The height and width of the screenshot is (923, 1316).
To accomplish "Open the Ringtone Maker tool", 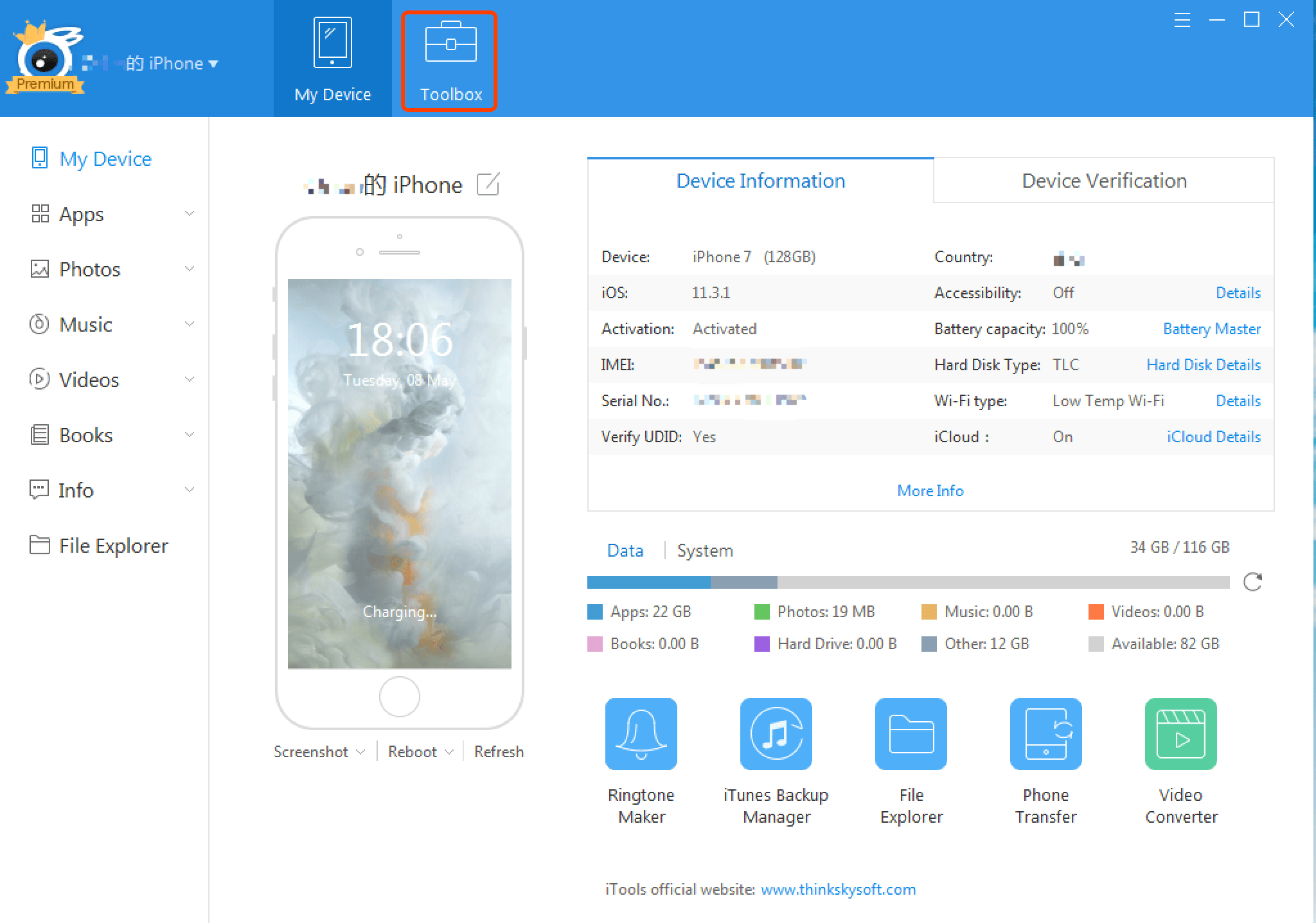I will 641,734.
